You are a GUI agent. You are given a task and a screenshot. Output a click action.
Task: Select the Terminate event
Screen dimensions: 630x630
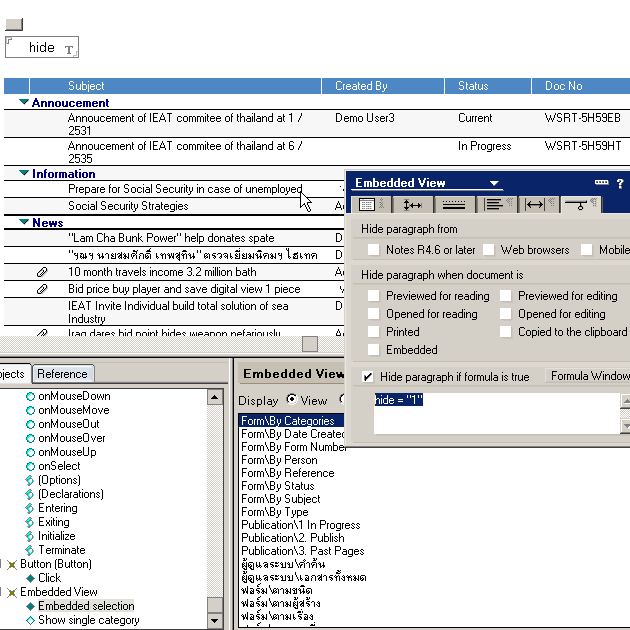(62, 550)
